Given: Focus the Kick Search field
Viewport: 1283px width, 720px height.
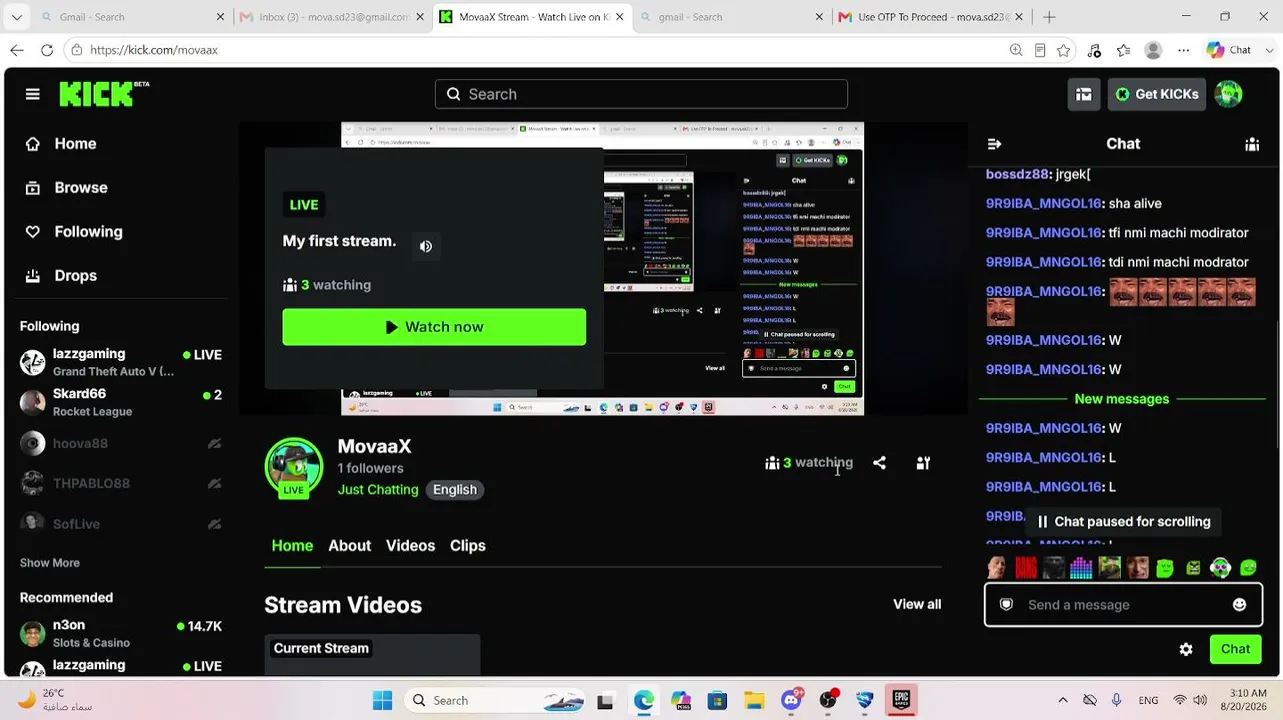Looking at the screenshot, I should point(641,94).
